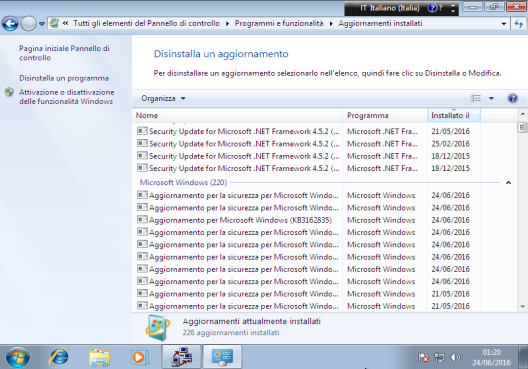Sort list by Installato il column

454,115
